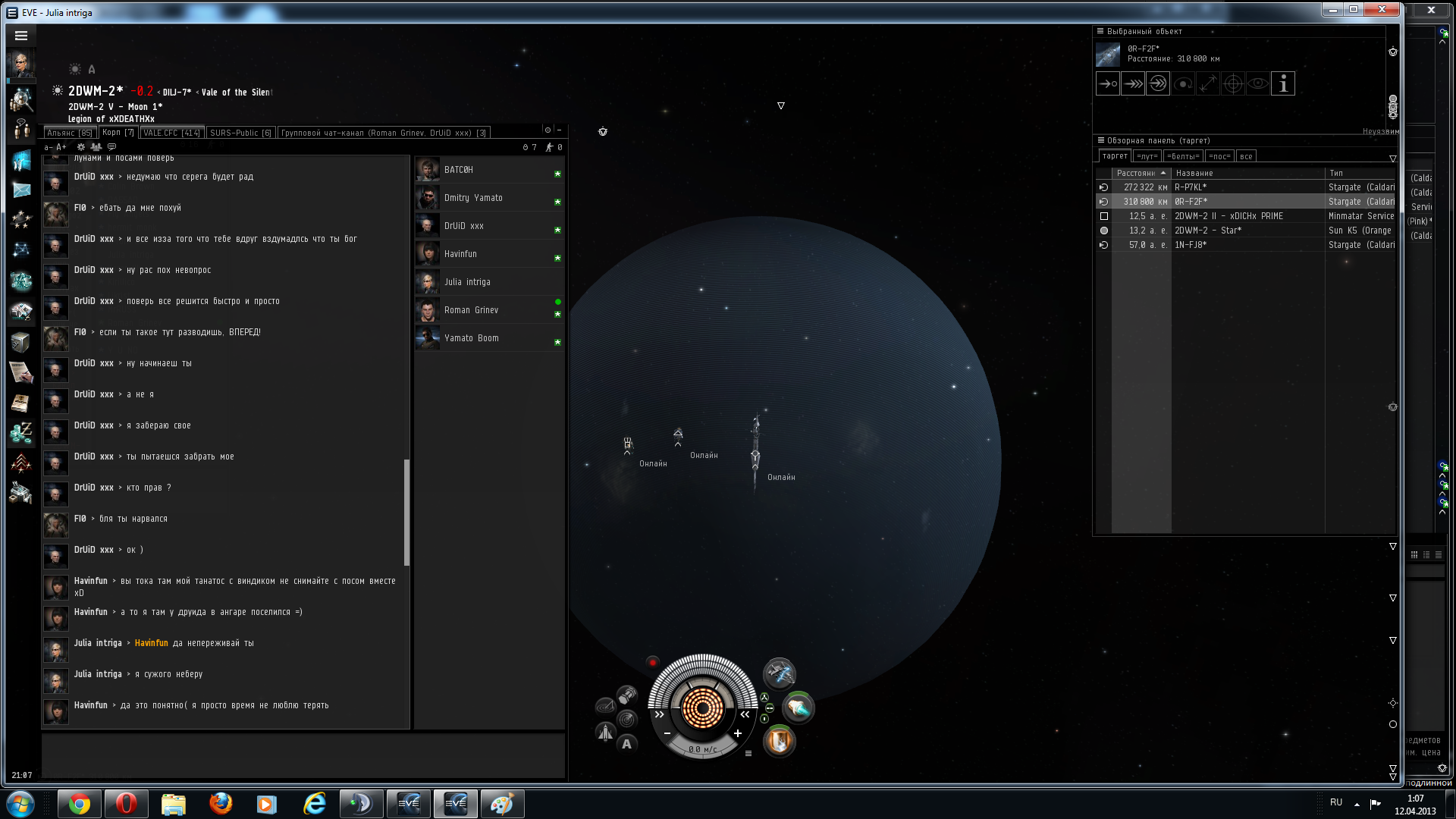Image resolution: width=1456 pixels, height=819 pixels.
Task: Switch to the =лут= overview tab
Action: point(1147,156)
